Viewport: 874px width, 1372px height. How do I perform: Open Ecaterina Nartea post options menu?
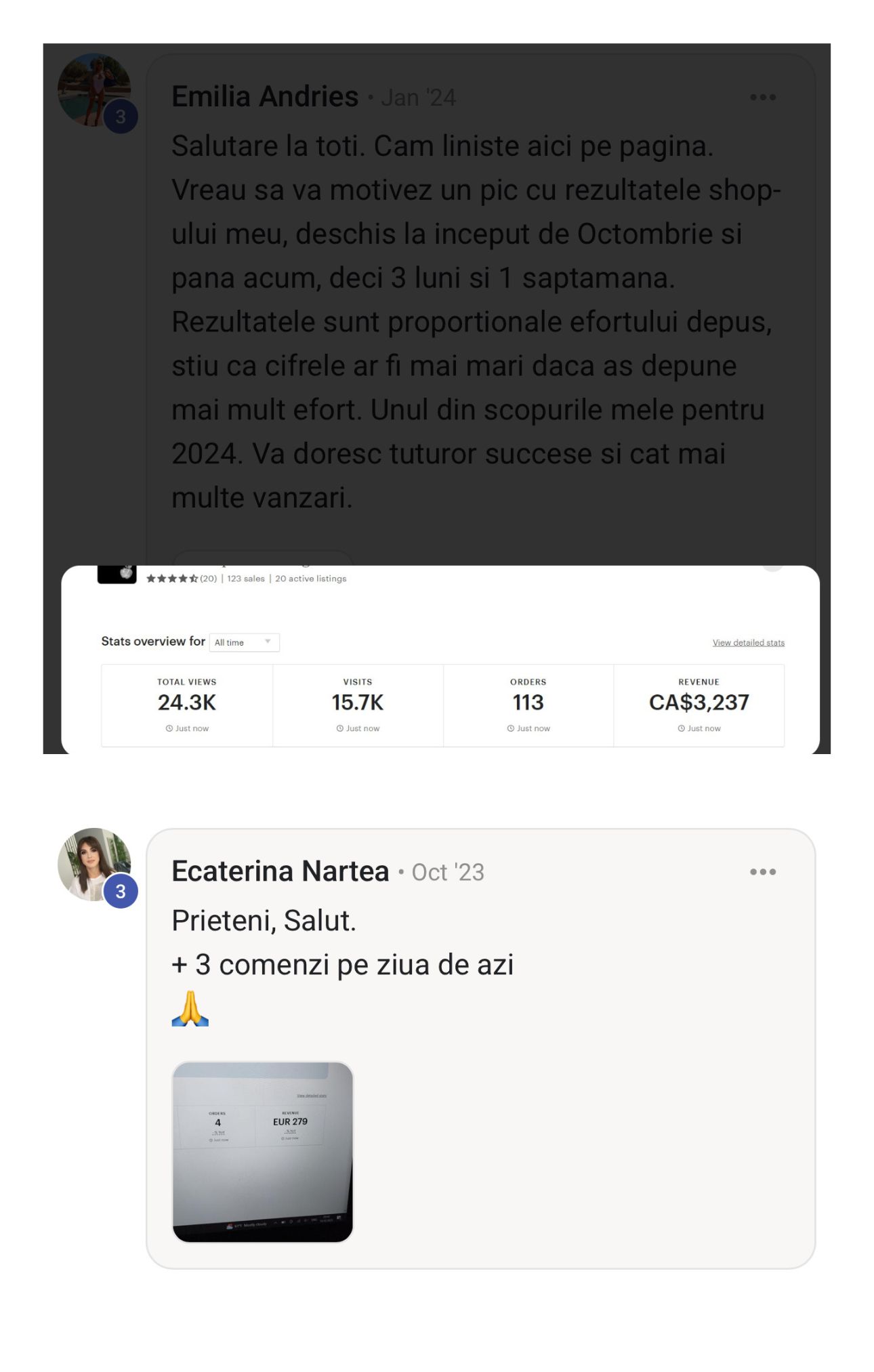[762, 872]
